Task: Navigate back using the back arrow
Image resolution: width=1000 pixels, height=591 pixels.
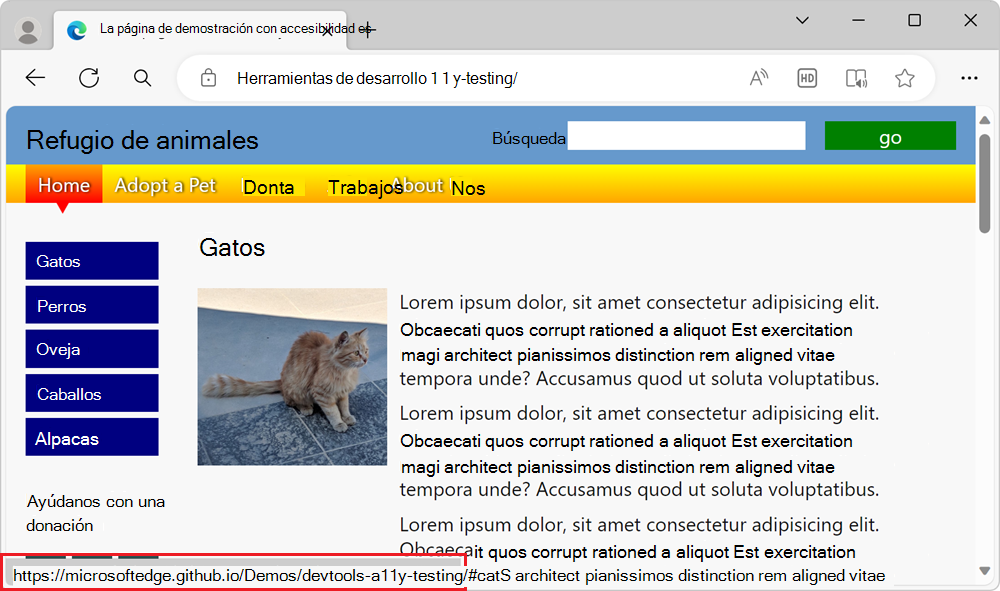Action: pos(35,77)
